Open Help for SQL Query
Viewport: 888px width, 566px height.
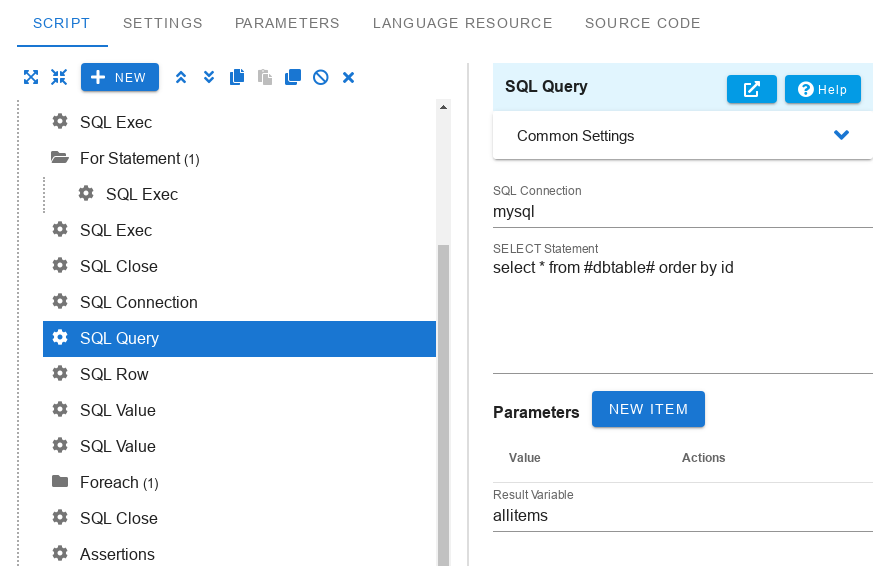[822, 89]
